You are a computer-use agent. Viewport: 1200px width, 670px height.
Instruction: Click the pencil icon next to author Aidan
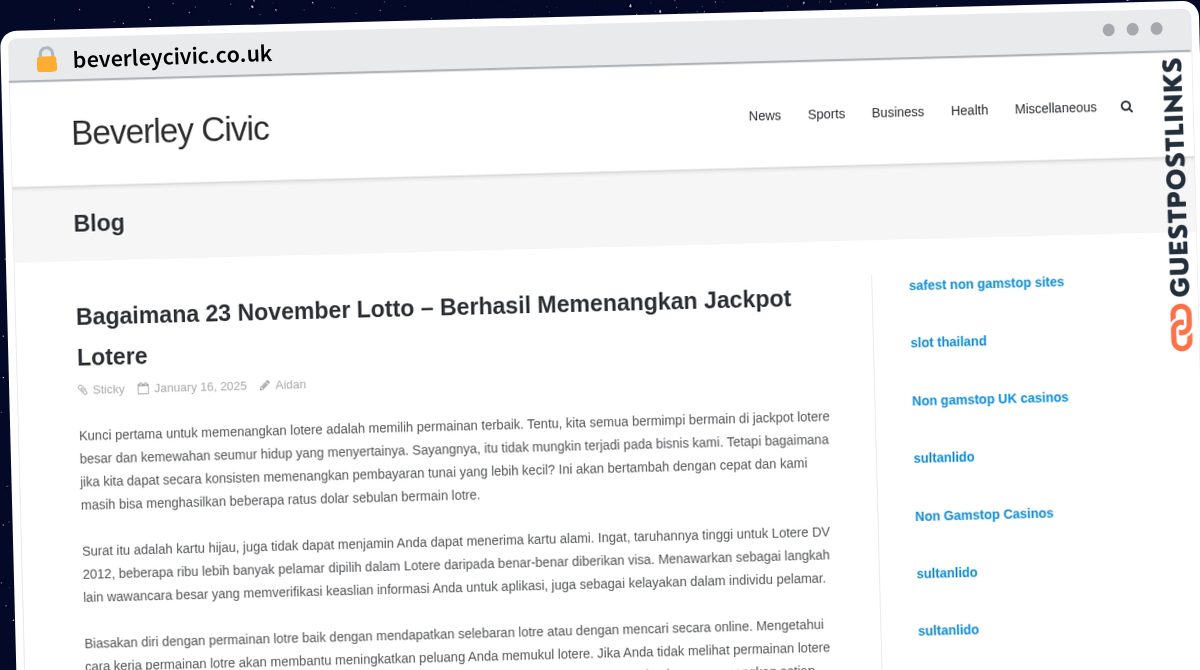263,383
